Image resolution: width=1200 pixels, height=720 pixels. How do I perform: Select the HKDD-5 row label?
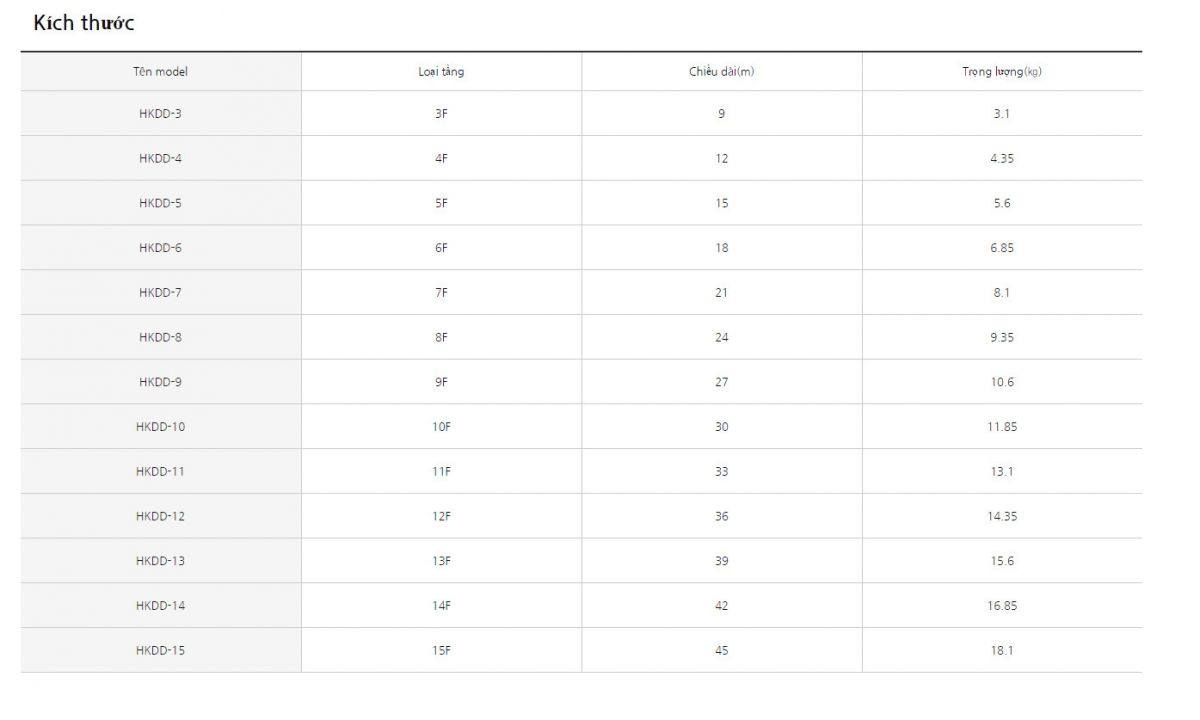[160, 203]
